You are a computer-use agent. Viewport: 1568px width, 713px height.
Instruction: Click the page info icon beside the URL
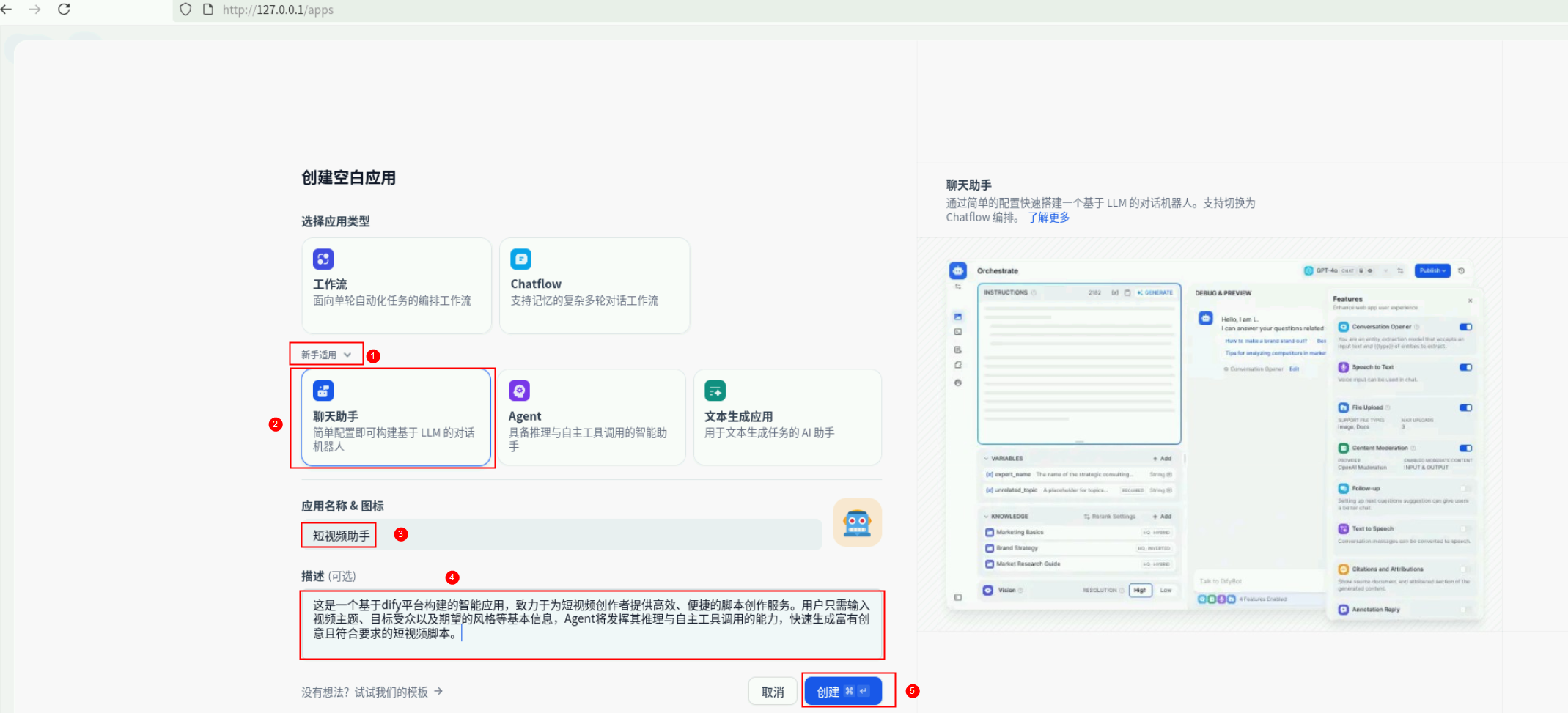208,10
